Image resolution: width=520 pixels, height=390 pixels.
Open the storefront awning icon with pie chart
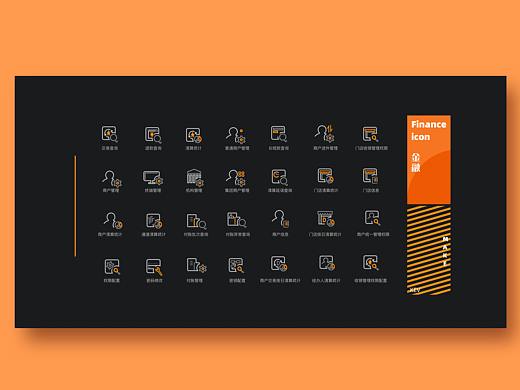pyautogui.click(x=326, y=218)
